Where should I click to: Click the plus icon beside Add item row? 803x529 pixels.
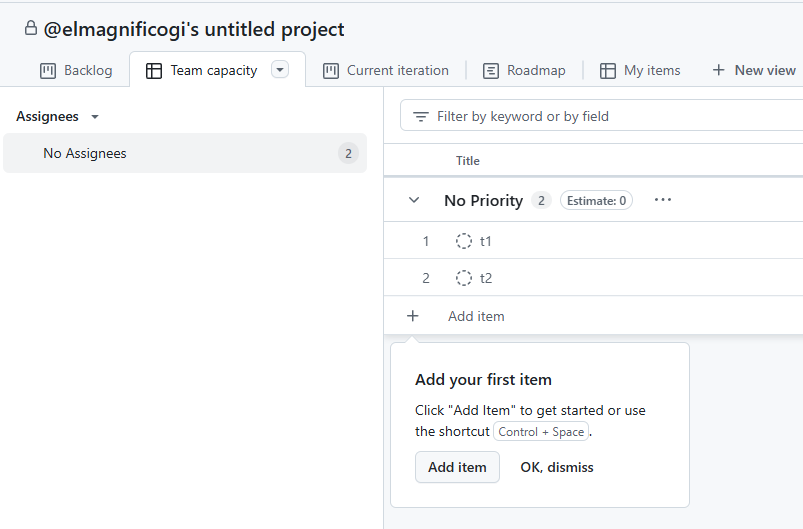click(x=413, y=316)
